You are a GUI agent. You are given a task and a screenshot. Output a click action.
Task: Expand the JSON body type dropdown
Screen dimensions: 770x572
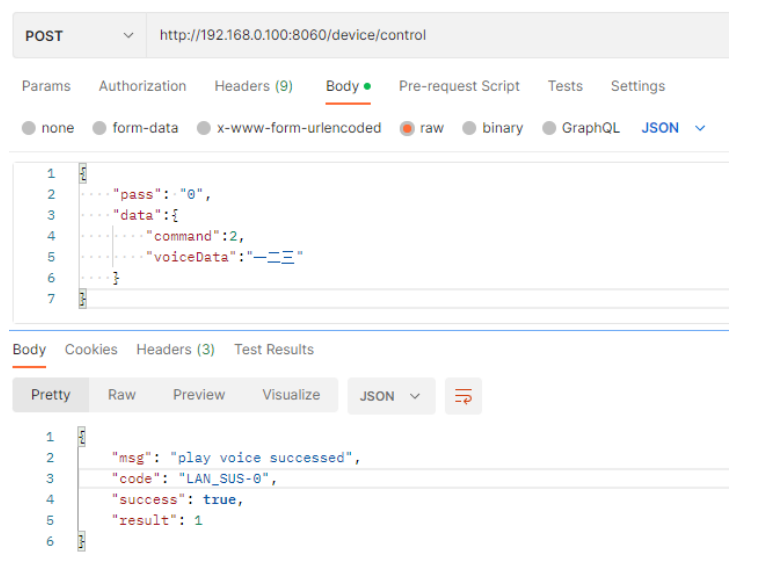point(673,128)
